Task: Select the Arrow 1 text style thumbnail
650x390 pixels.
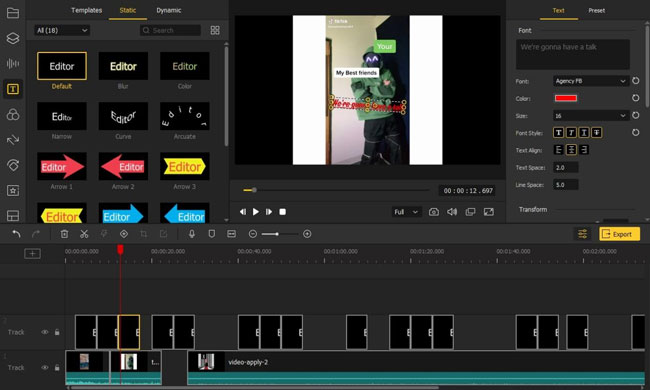Action: pyautogui.click(x=62, y=167)
